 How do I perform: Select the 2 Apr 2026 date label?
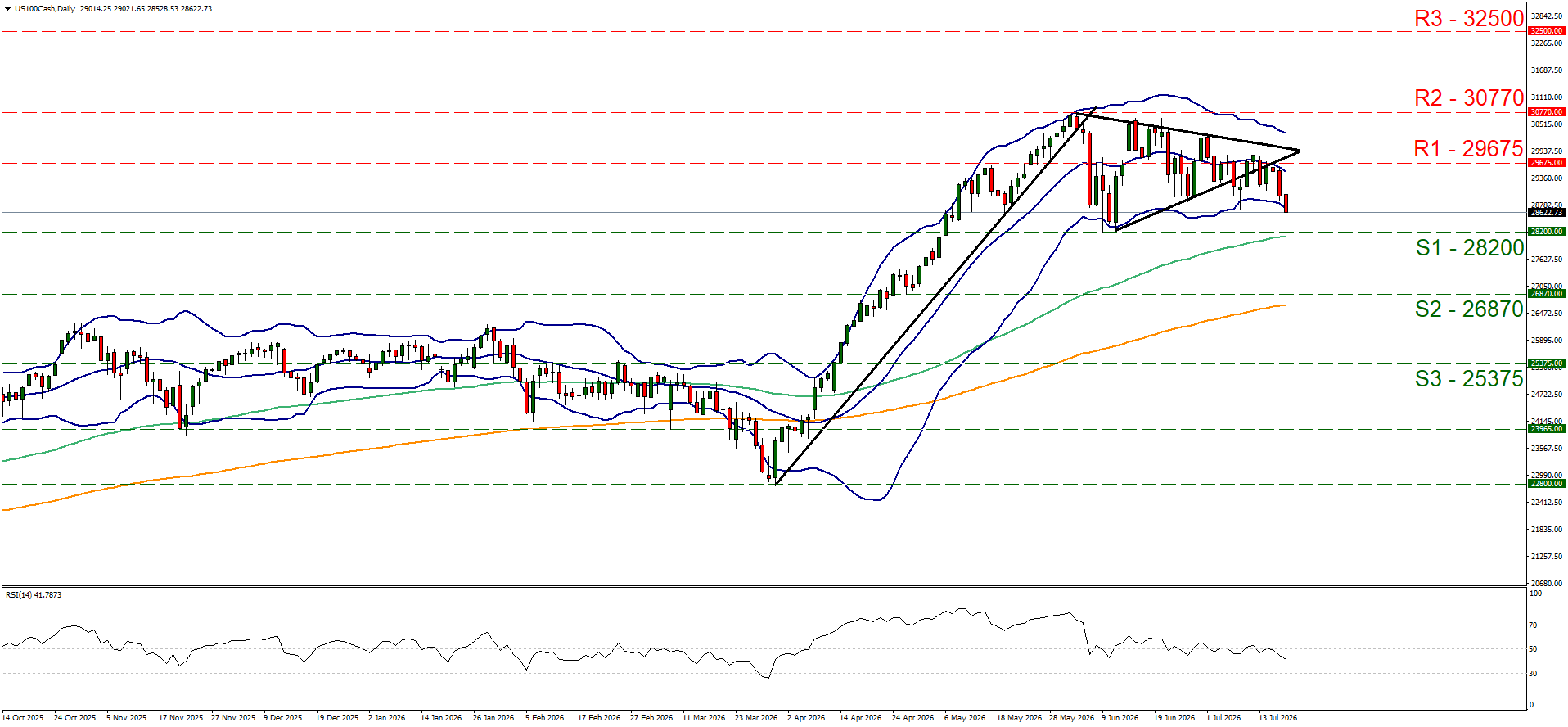[x=806, y=718]
